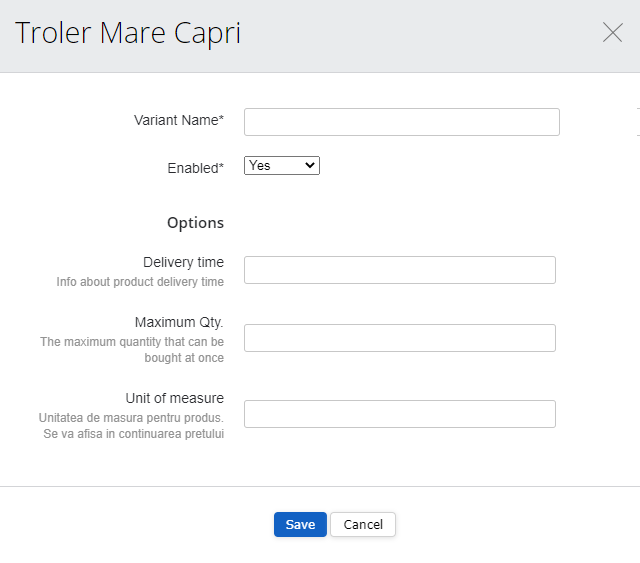The height and width of the screenshot is (563, 640).
Task: Close the Troler Mare Capri dialog
Action: pyautogui.click(x=612, y=33)
